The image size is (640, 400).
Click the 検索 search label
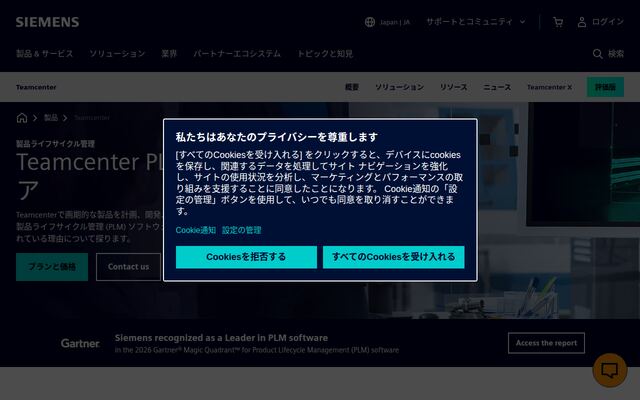click(x=616, y=54)
